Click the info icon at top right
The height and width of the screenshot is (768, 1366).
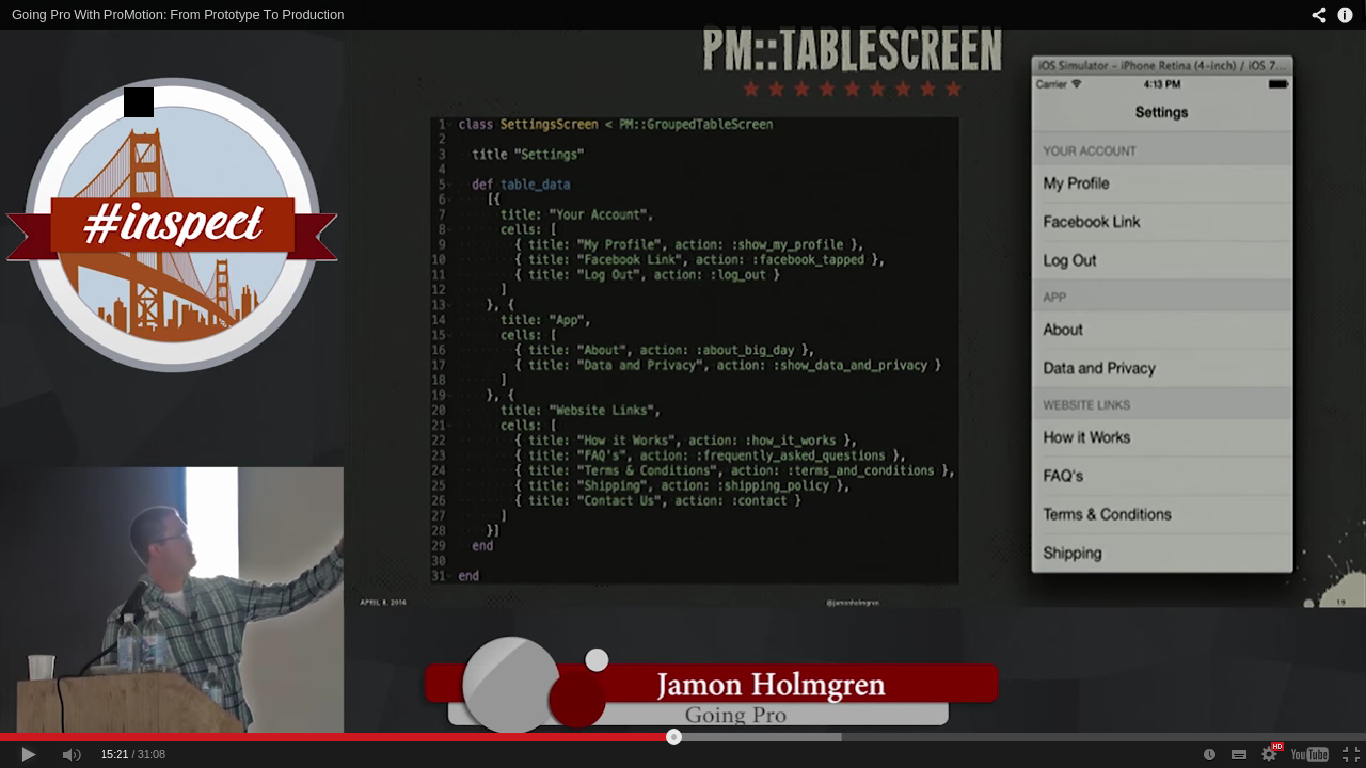[x=1345, y=15]
